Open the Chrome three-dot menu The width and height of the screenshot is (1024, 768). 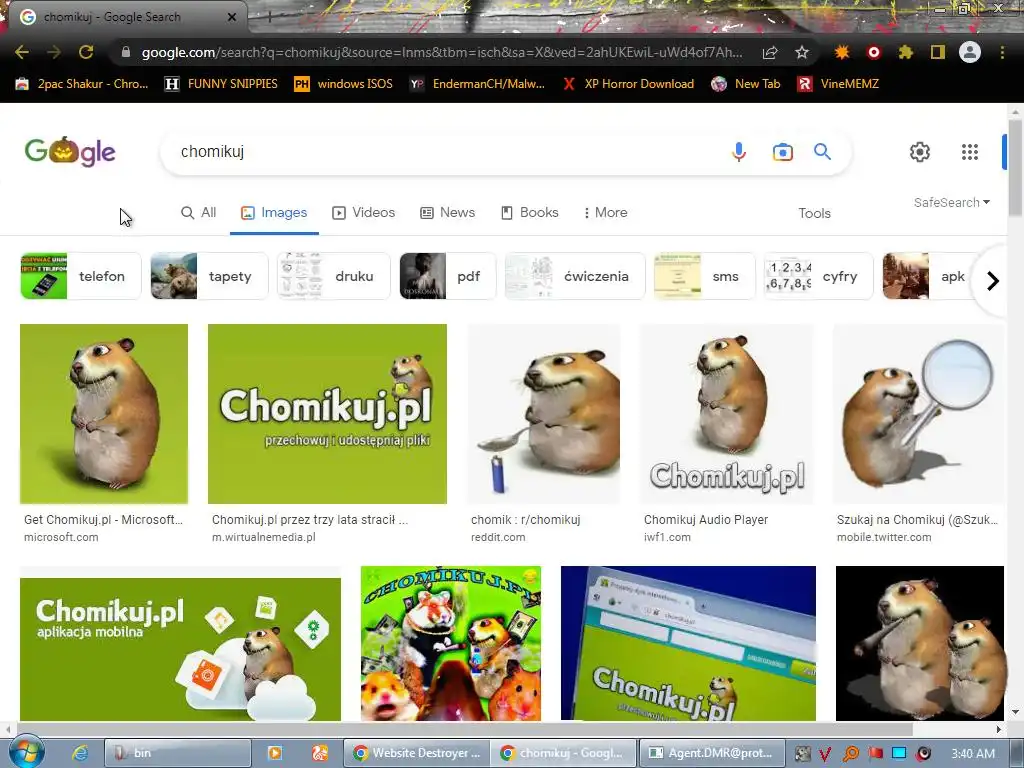[x=1002, y=52]
